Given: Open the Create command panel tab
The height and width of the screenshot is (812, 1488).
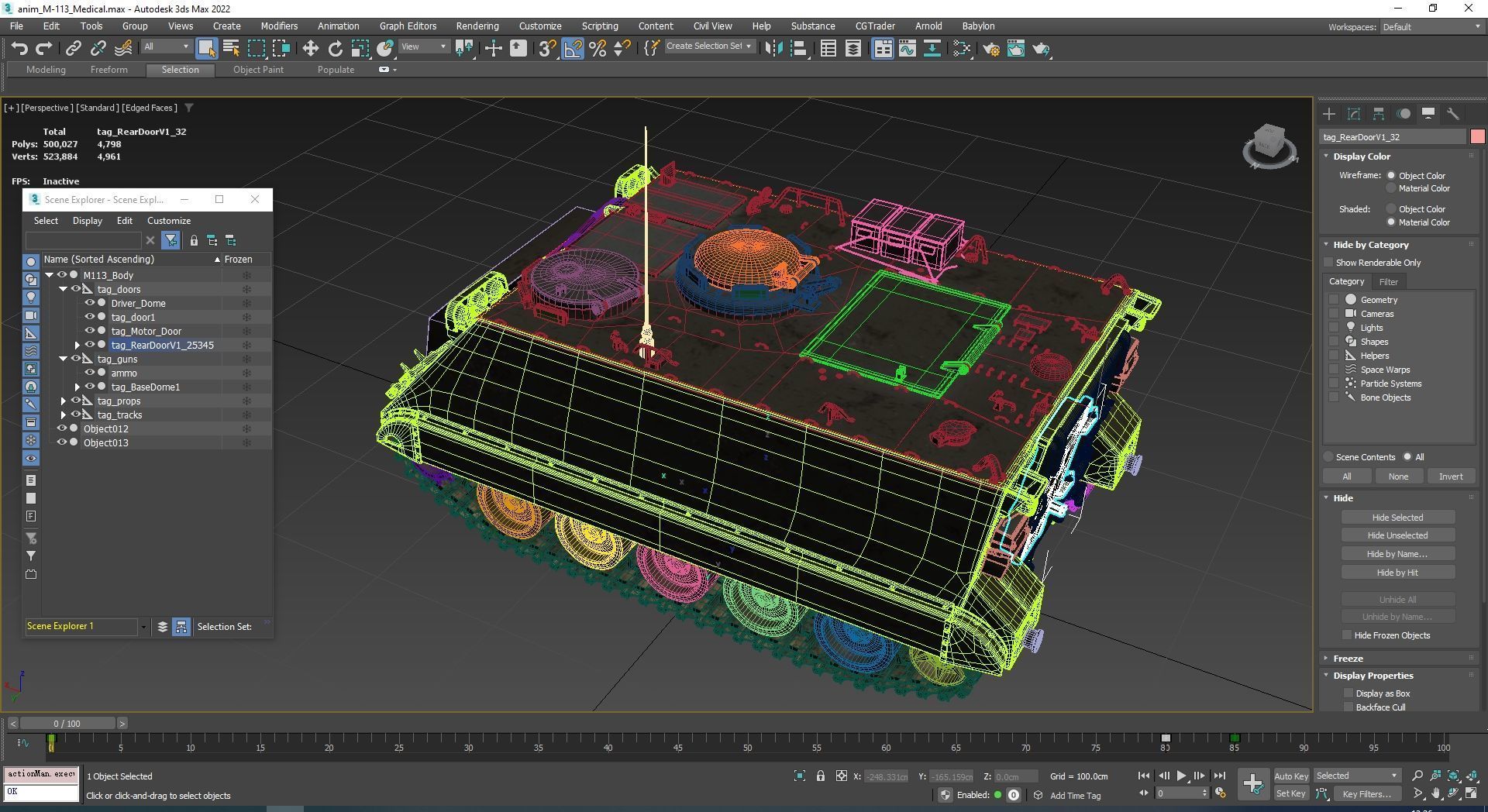Looking at the screenshot, I should [1329, 114].
